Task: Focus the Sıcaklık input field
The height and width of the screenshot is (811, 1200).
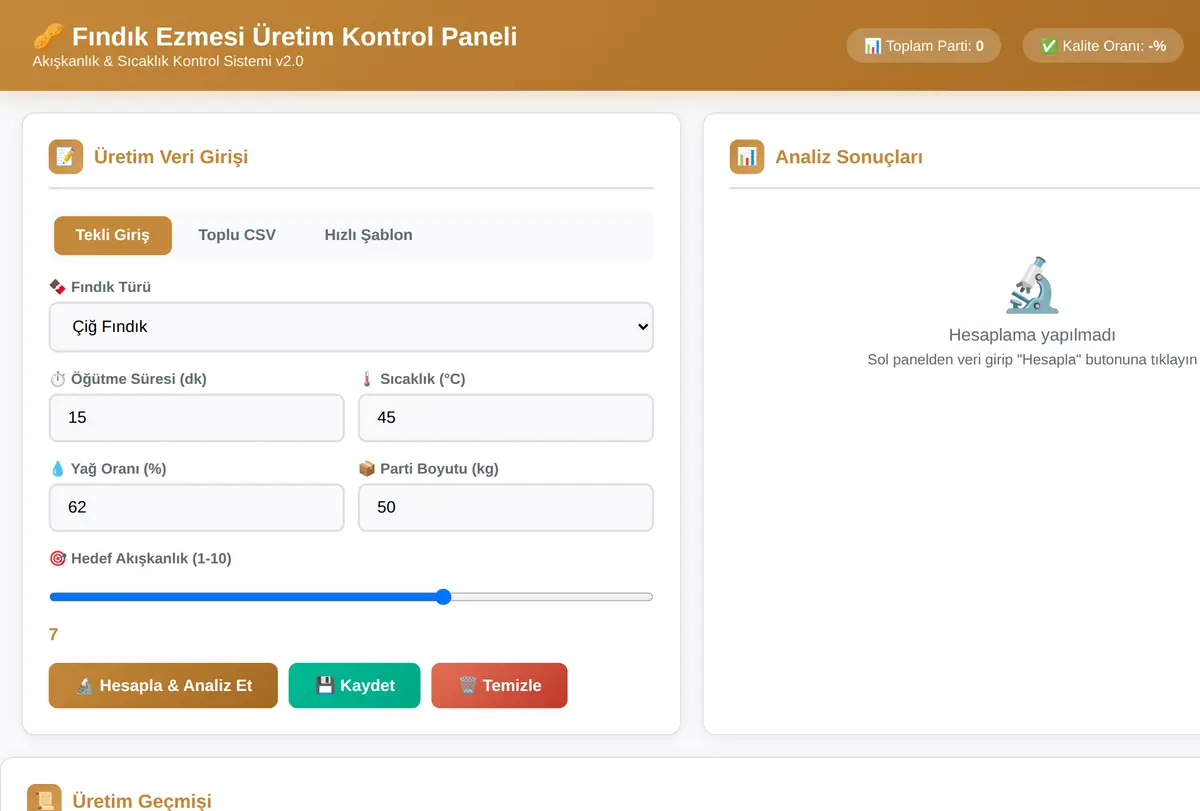Action: coord(506,418)
